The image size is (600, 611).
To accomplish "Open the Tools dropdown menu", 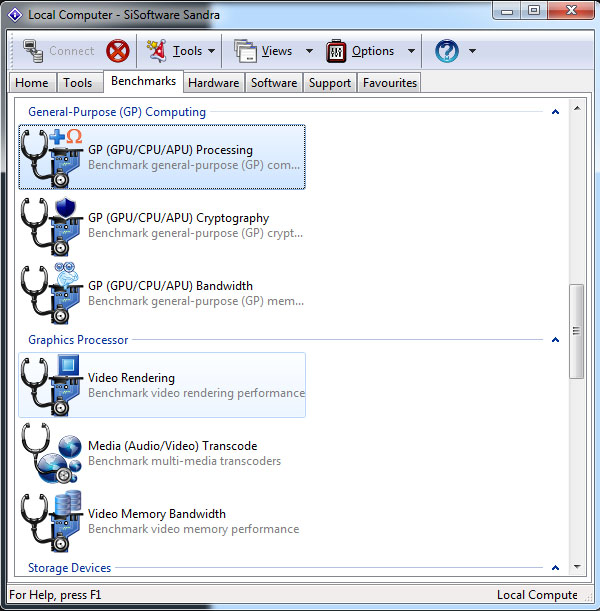I will coord(181,51).
